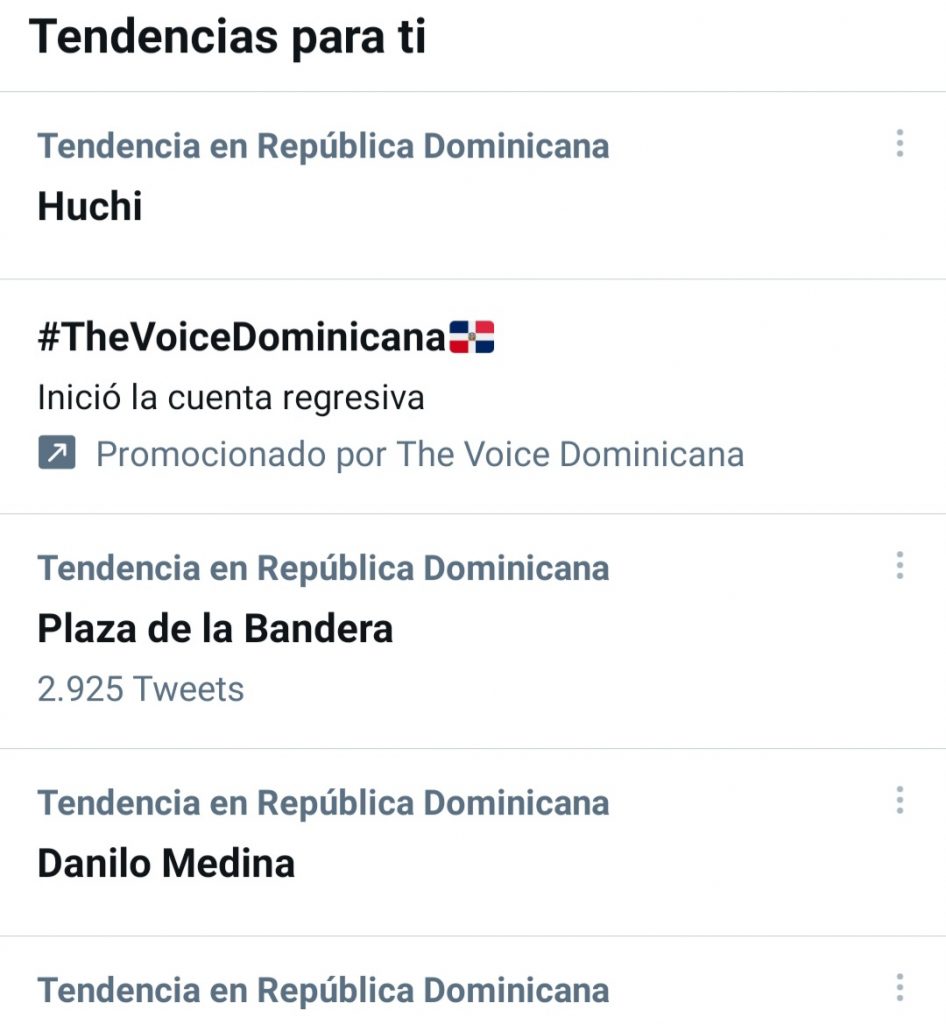Click the region label above Plaza de la Bandera
This screenshot has height=1024, width=946.
[323, 568]
